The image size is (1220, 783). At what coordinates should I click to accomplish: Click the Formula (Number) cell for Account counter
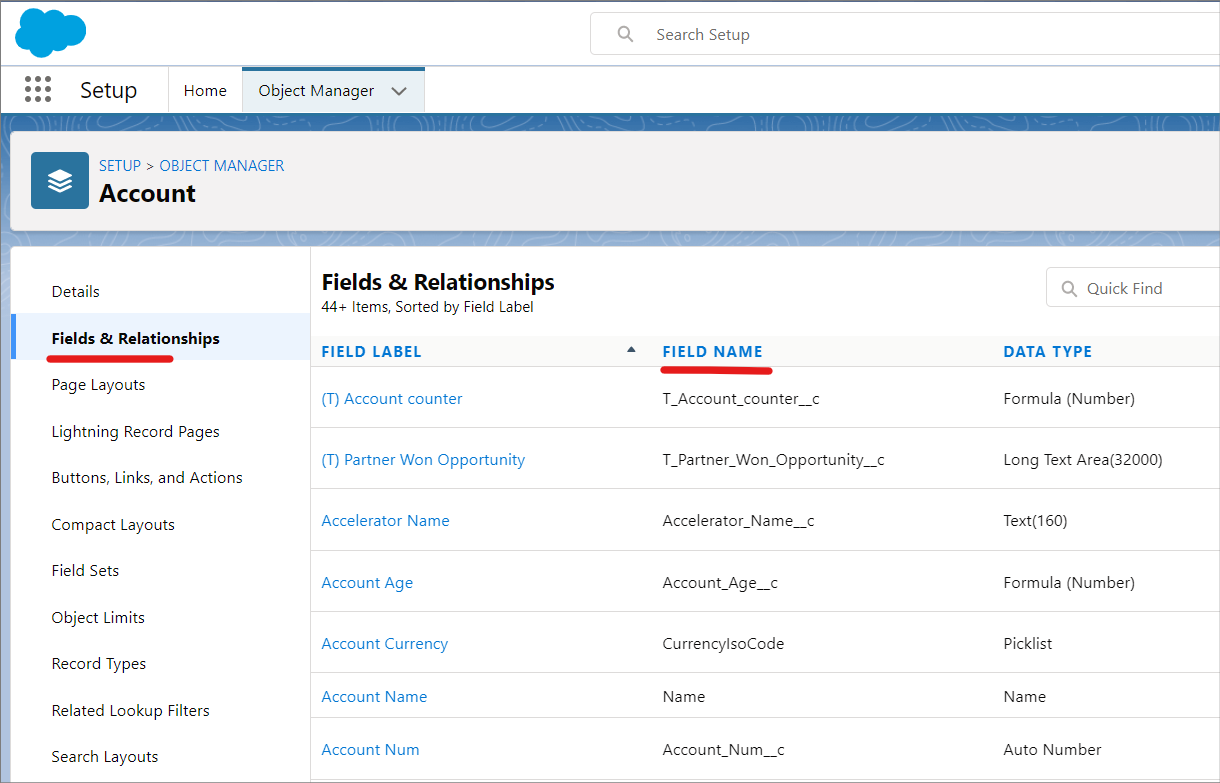1069,399
